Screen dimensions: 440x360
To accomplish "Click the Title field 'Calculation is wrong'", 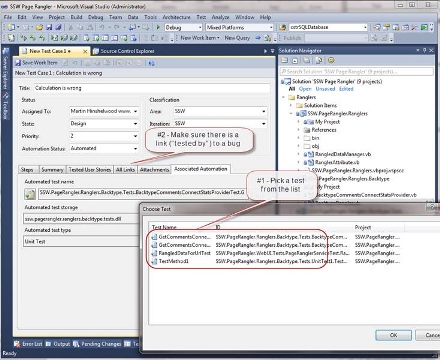I will coord(152,88).
